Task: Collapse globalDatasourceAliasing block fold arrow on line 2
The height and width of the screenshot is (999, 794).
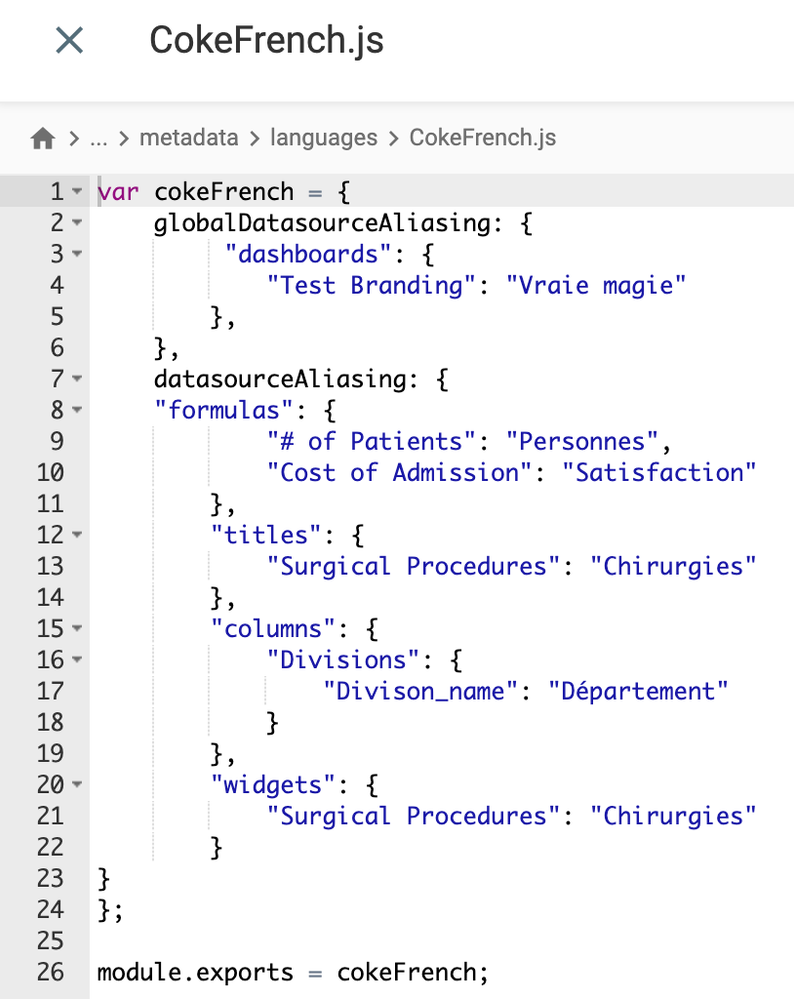Action: tap(78, 223)
